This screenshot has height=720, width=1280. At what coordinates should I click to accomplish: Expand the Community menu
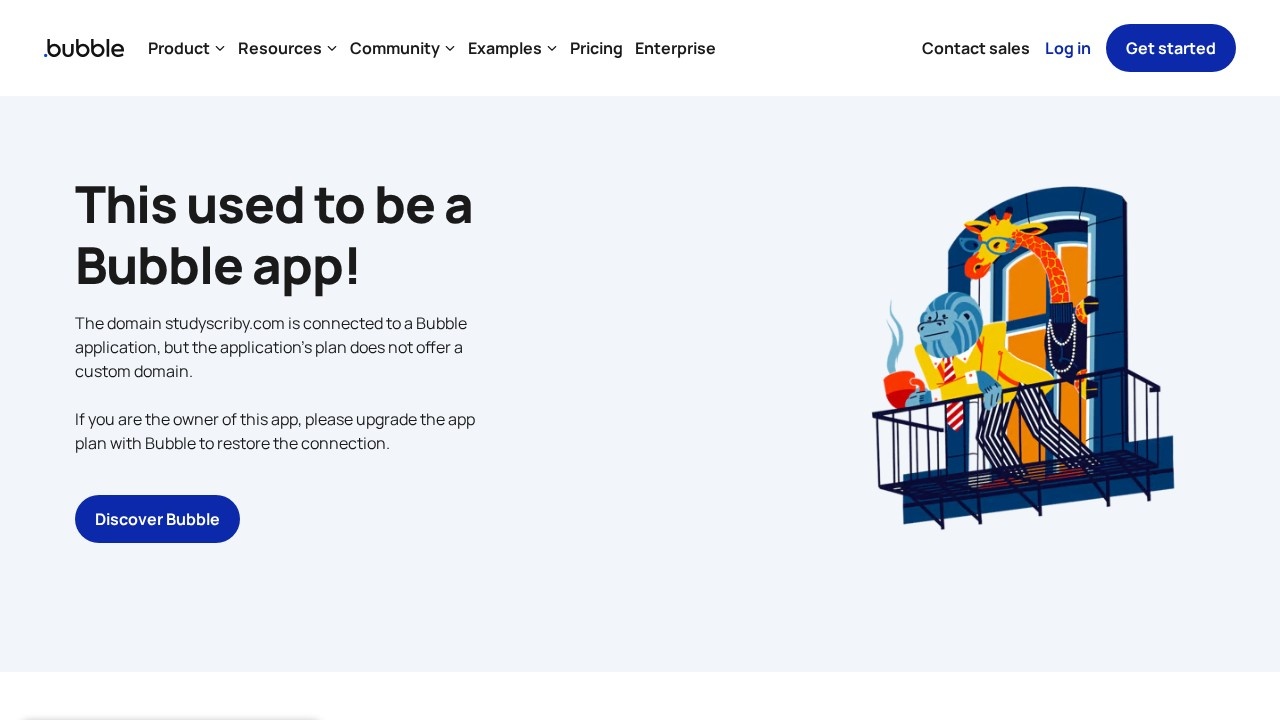[403, 48]
